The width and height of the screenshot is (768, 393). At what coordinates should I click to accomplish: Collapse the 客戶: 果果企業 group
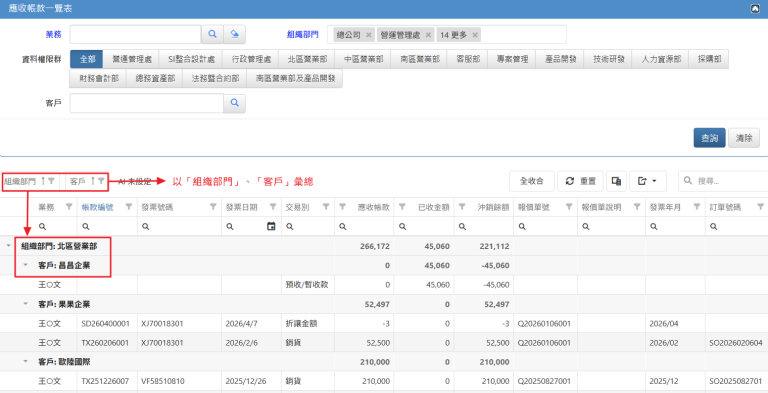pos(26,304)
